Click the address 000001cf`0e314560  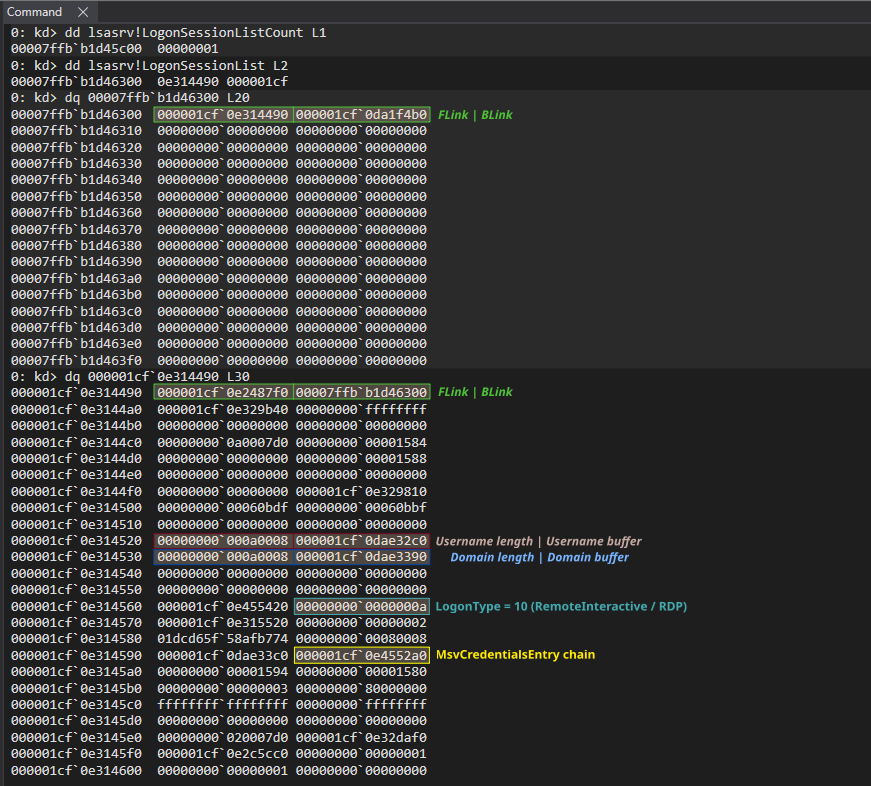point(76,607)
